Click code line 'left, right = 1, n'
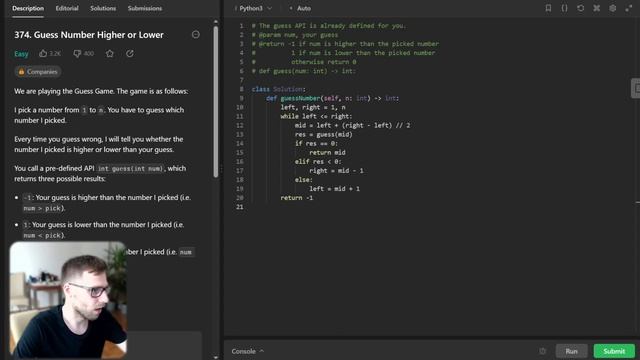Viewport: 640px width, 360px height. [x=313, y=107]
